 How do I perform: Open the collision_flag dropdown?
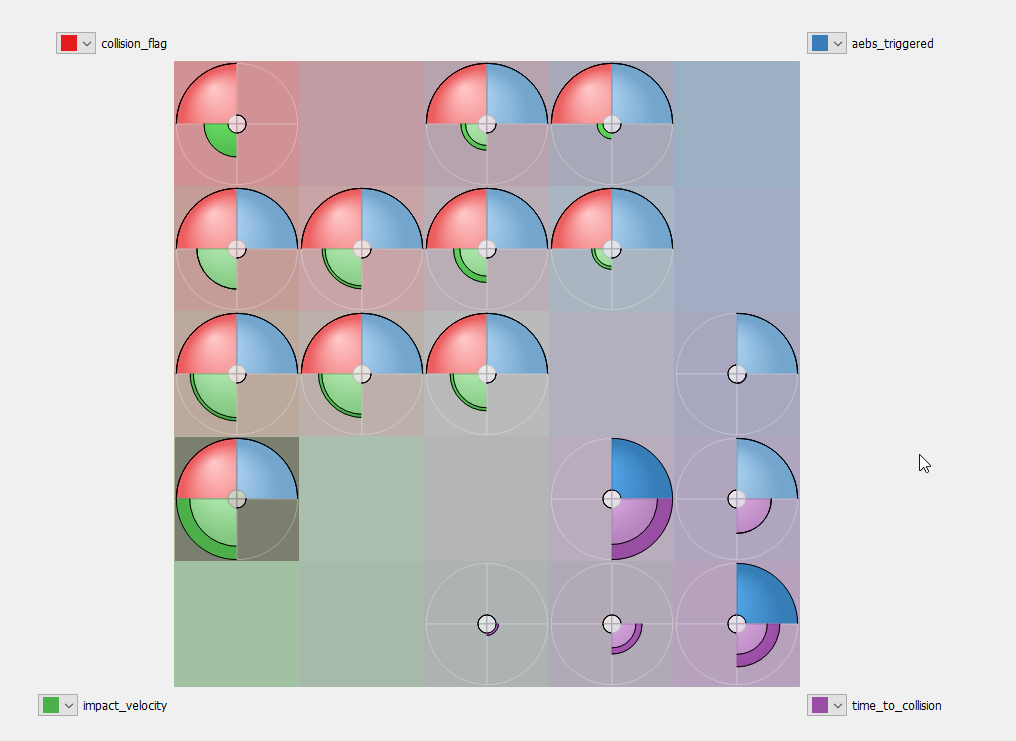tap(86, 43)
